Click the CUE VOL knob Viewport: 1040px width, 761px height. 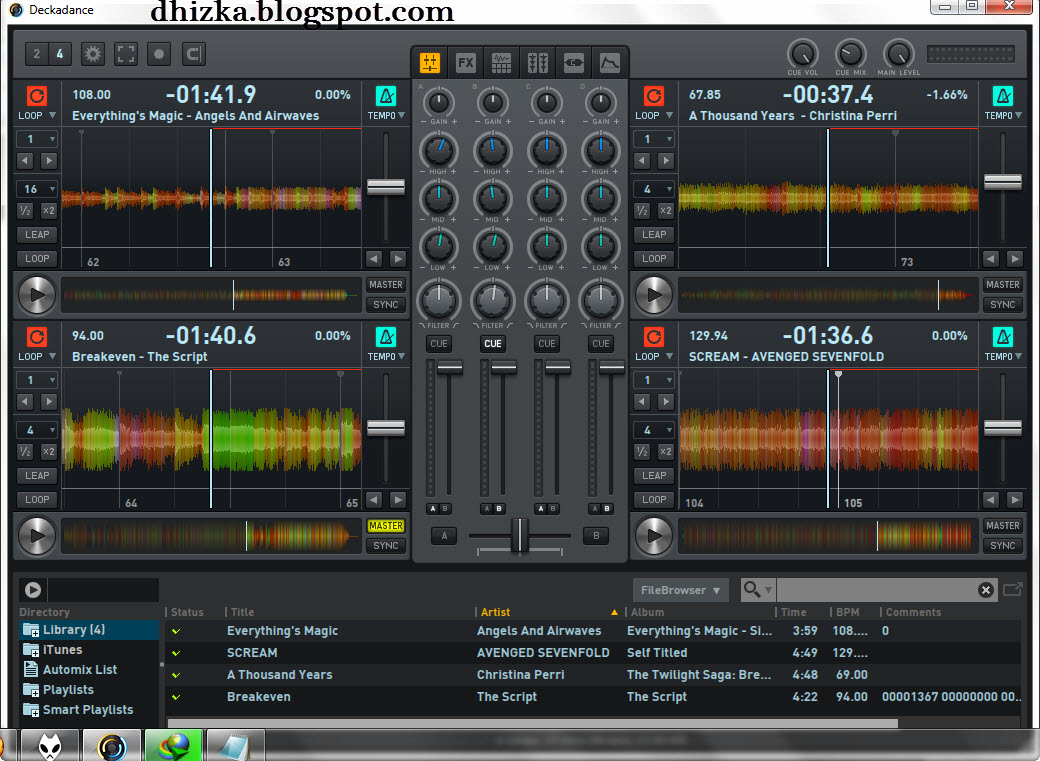pos(803,54)
